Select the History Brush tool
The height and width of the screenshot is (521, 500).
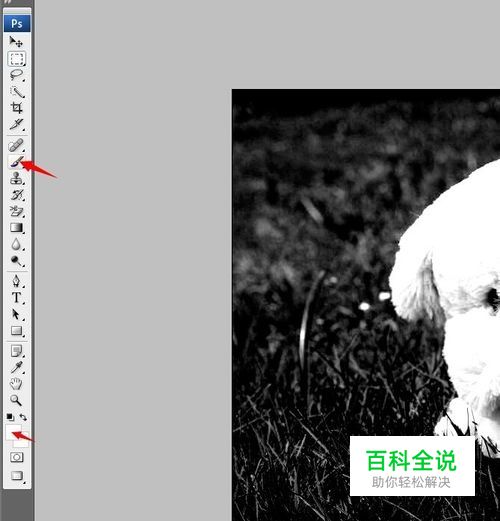pos(16,195)
